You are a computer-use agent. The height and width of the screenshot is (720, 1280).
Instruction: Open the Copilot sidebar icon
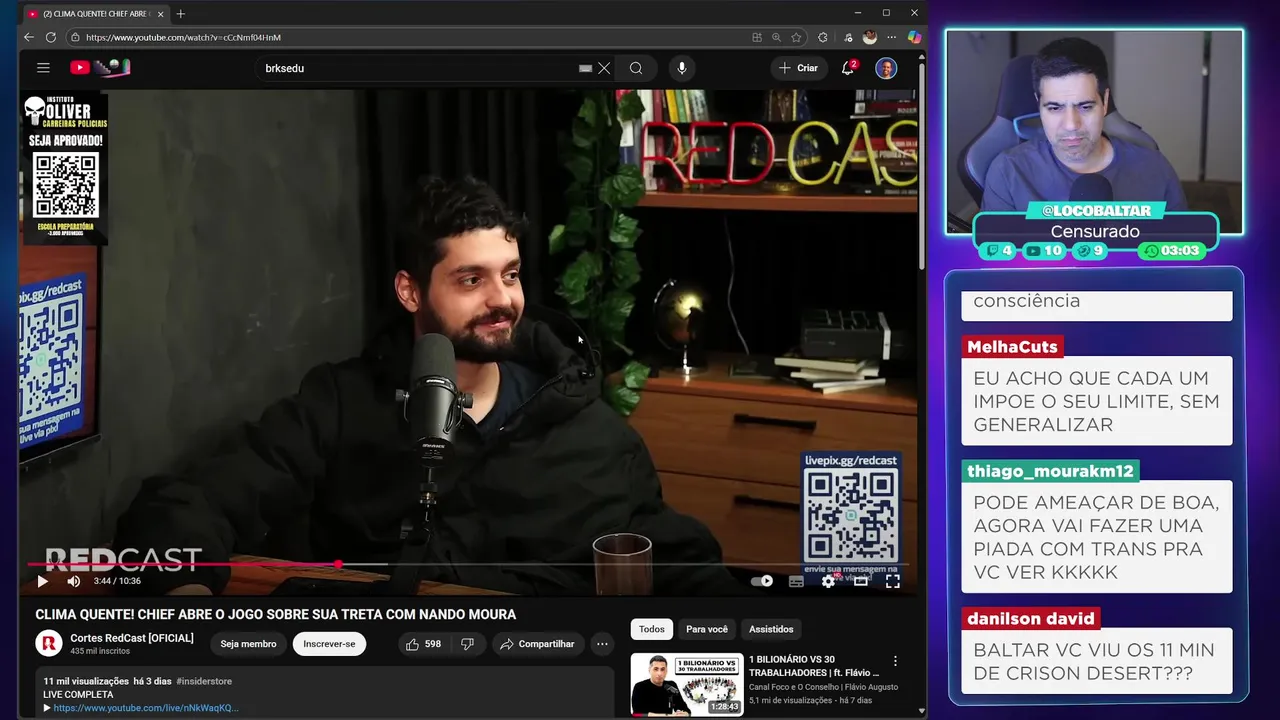(914, 37)
